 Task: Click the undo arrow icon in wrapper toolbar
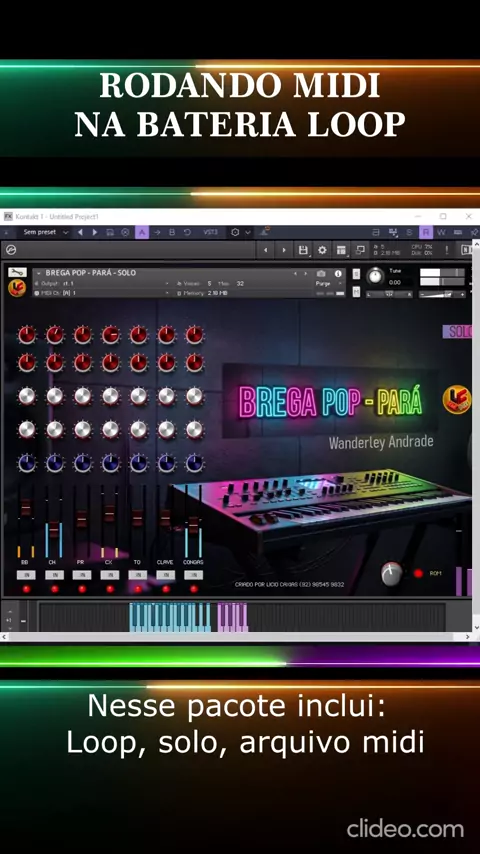tap(187, 232)
